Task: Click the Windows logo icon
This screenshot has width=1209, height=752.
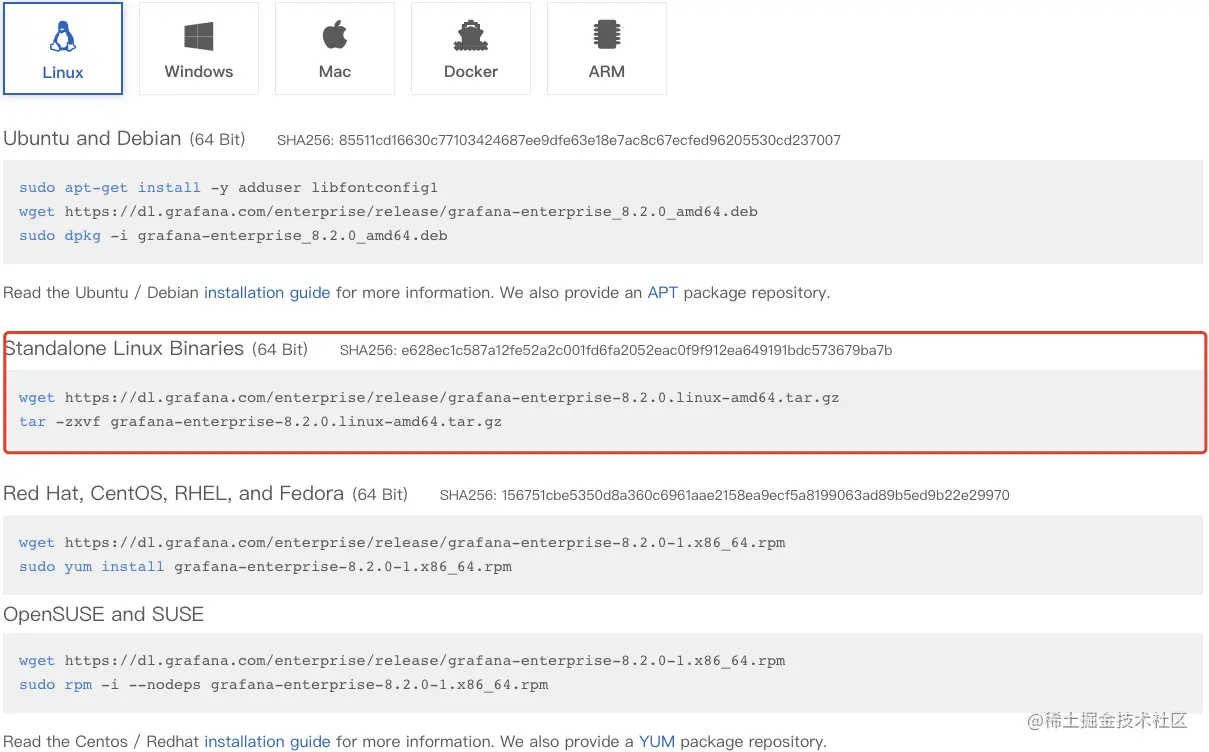Action: point(199,37)
